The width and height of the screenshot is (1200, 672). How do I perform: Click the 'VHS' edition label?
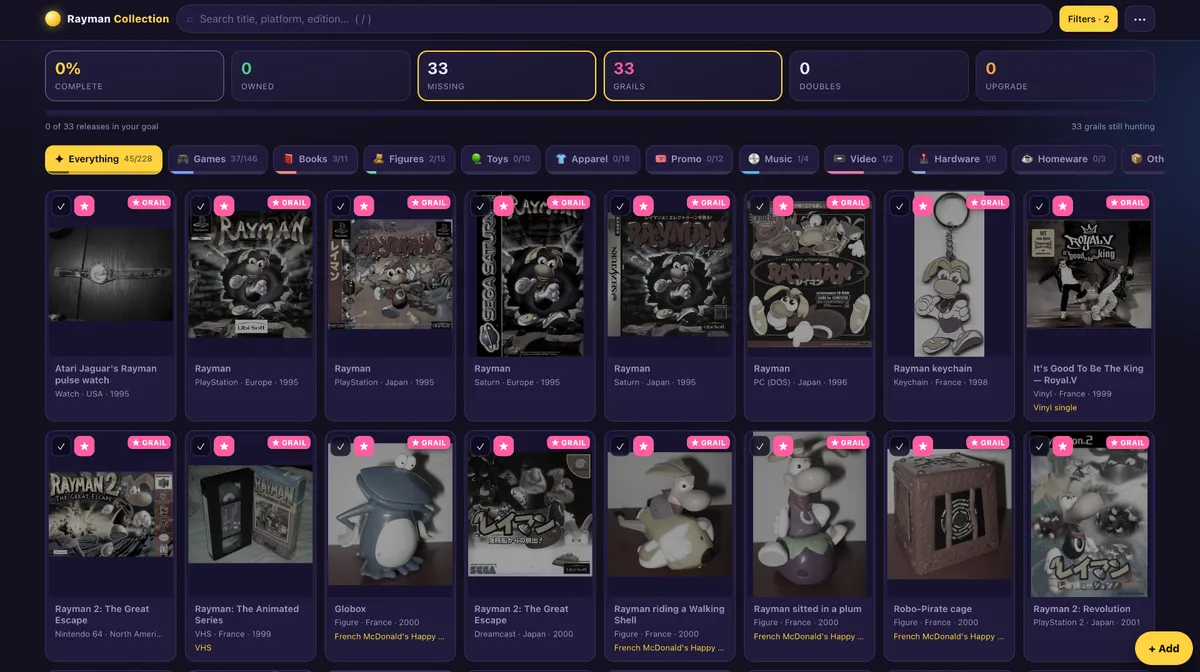pyautogui.click(x=203, y=648)
